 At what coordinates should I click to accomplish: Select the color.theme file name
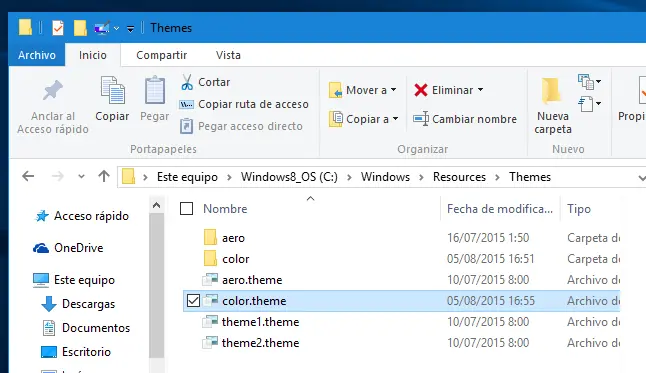tap(254, 301)
